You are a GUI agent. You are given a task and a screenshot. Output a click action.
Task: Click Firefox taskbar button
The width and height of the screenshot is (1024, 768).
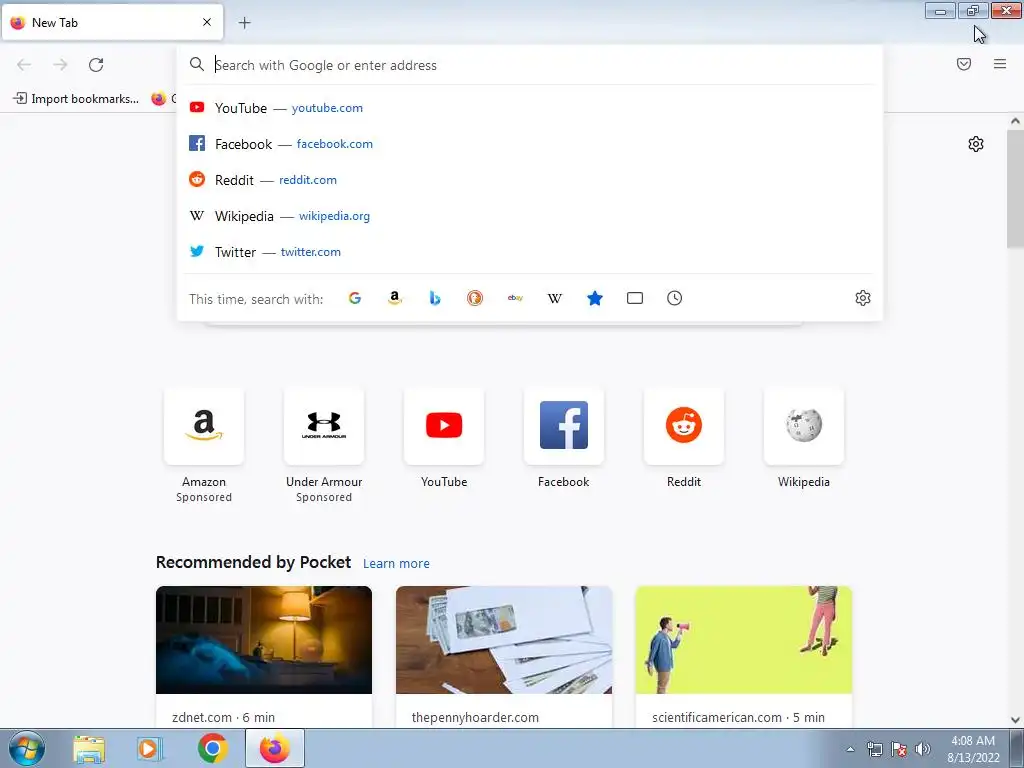click(275, 748)
